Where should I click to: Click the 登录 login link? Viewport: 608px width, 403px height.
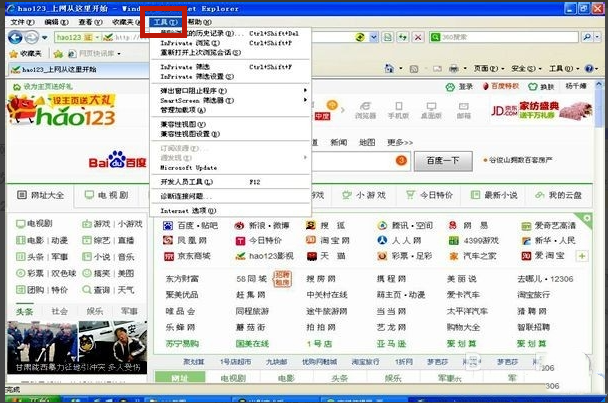coord(459,86)
